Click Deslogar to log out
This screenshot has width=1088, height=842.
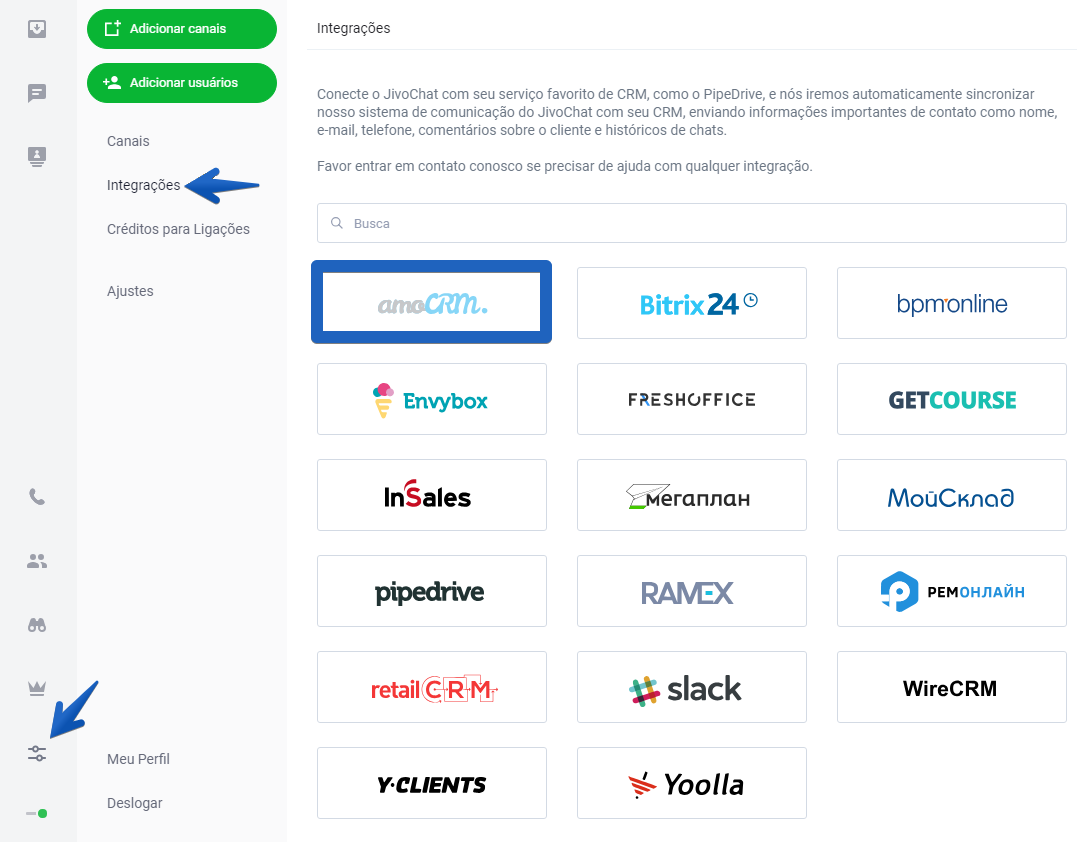(135, 803)
